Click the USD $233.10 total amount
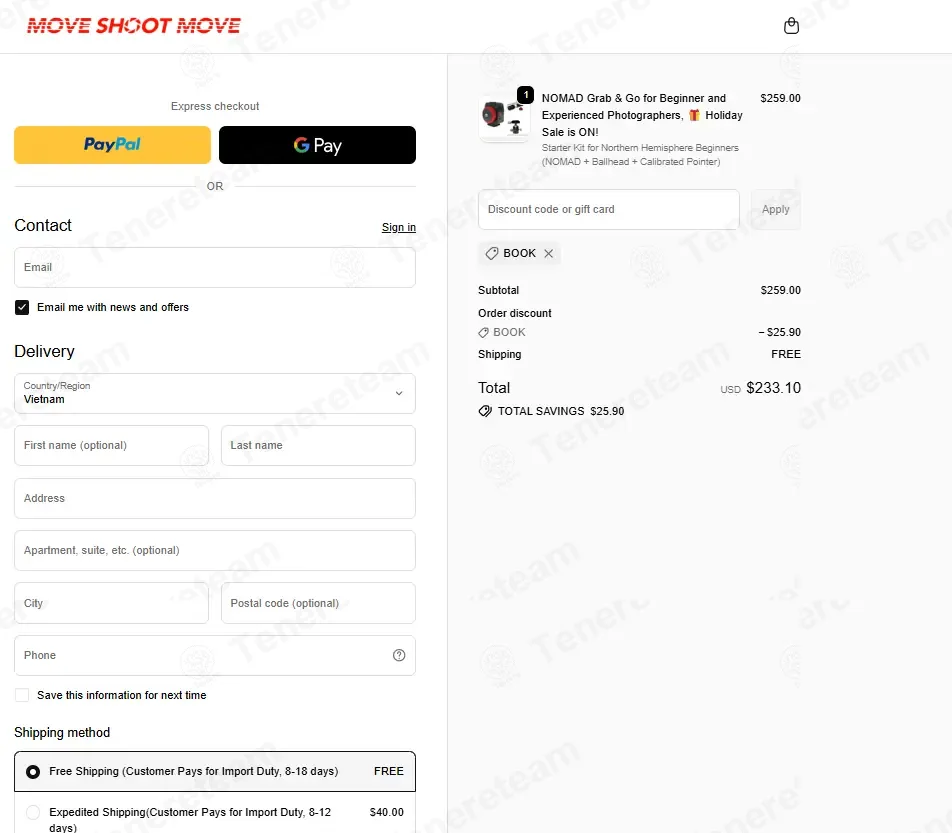Viewport: 952px width, 833px height. pyautogui.click(x=760, y=388)
